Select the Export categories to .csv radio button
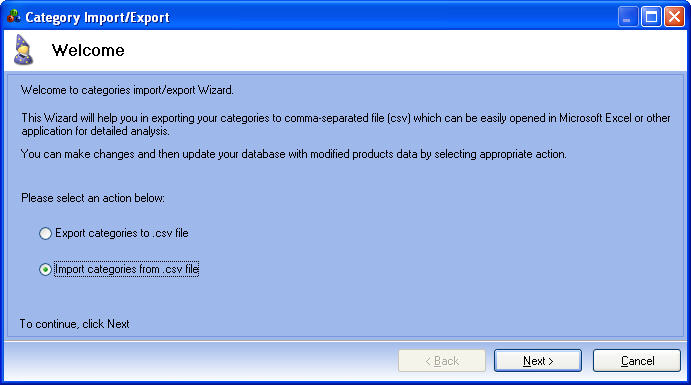This screenshot has width=691, height=385. pyautogui.click(x=45, y=233)
